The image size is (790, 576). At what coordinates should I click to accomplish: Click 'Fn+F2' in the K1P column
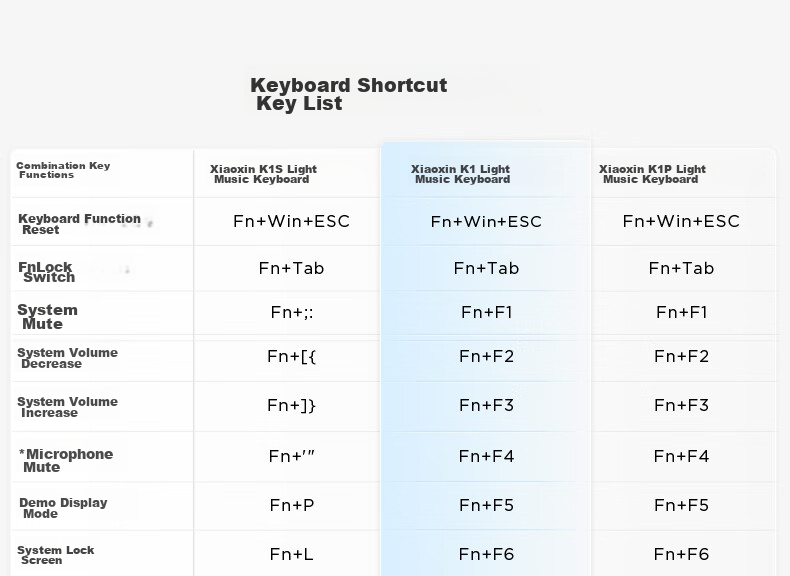[x=681, y=357]
